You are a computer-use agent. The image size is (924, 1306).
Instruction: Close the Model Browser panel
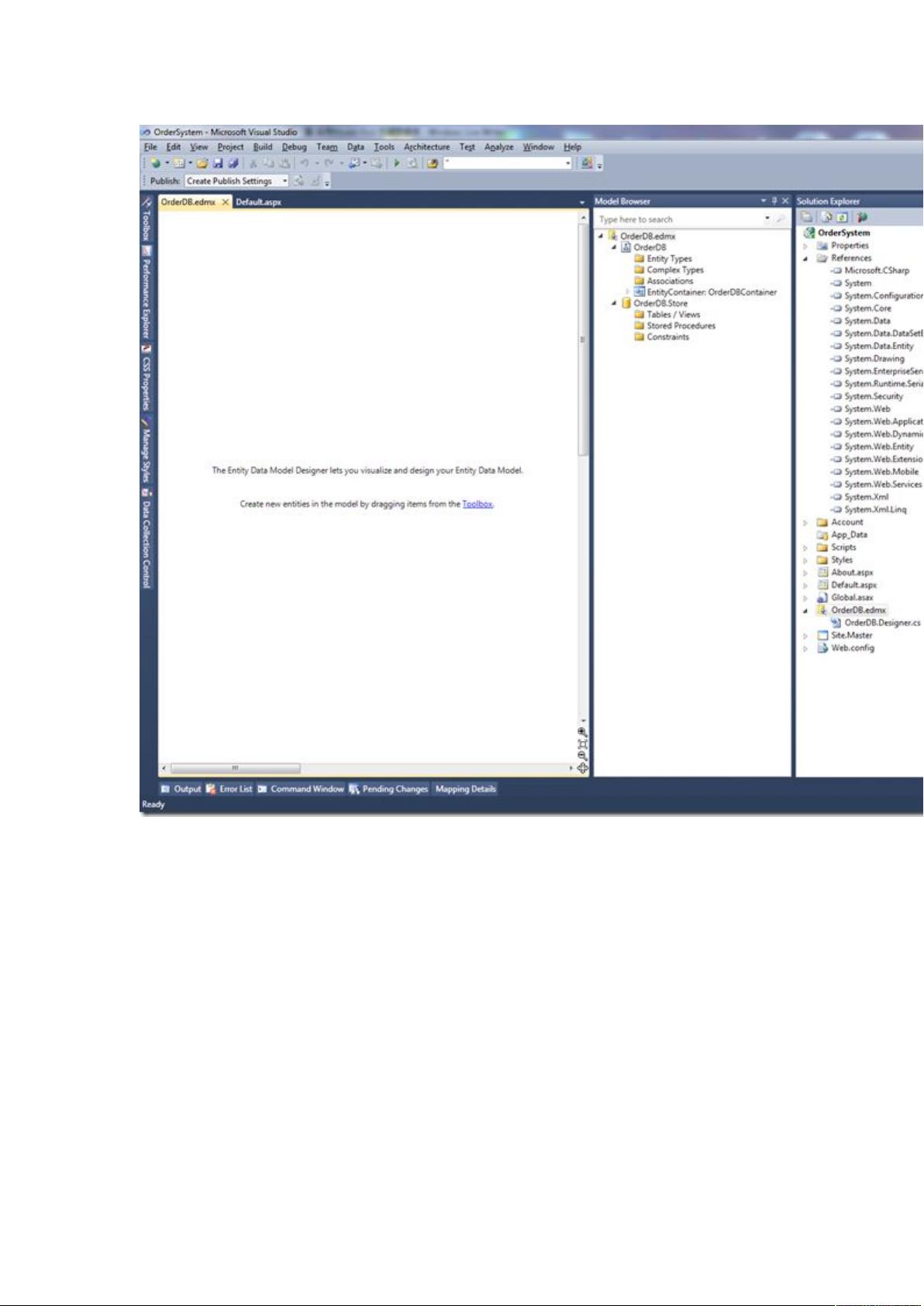tap(784, 201)
